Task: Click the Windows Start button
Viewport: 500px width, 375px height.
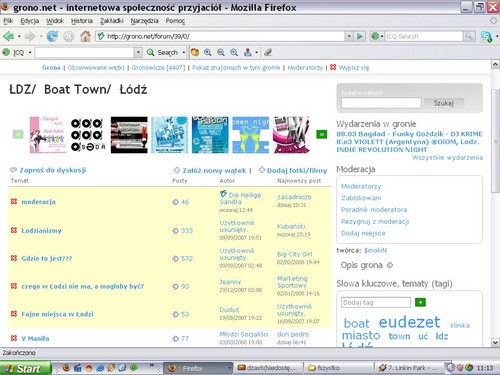Action: tap(26, 368)
